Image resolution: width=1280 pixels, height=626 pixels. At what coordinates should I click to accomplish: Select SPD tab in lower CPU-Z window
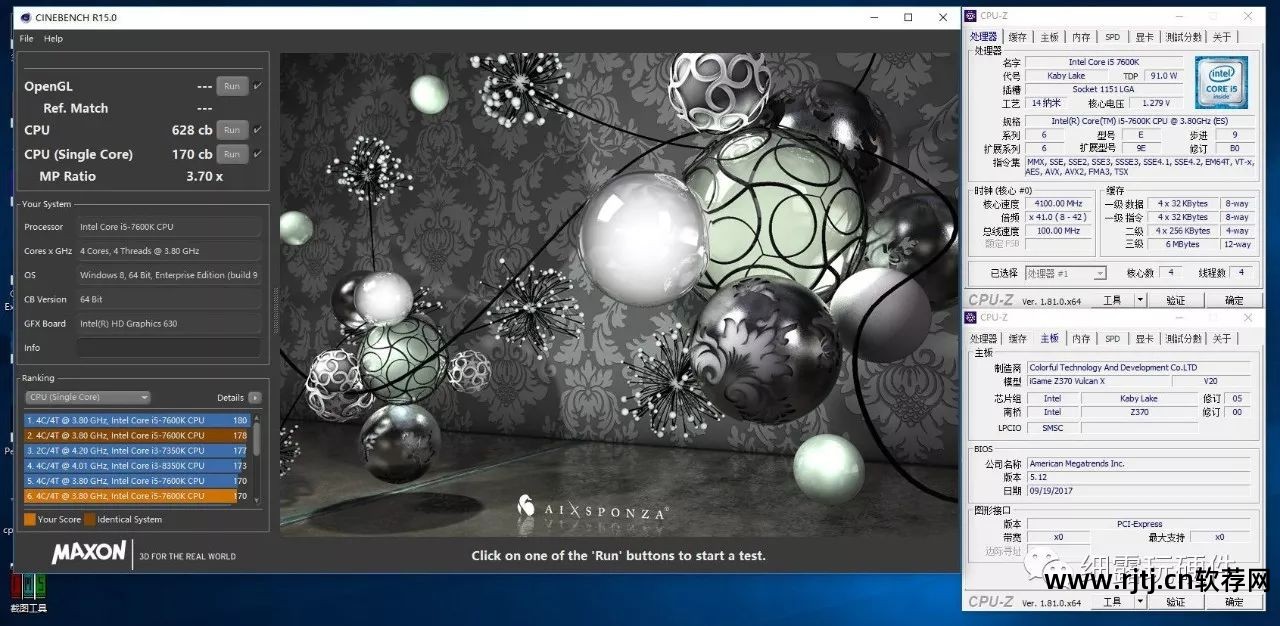pos(1112,339)
